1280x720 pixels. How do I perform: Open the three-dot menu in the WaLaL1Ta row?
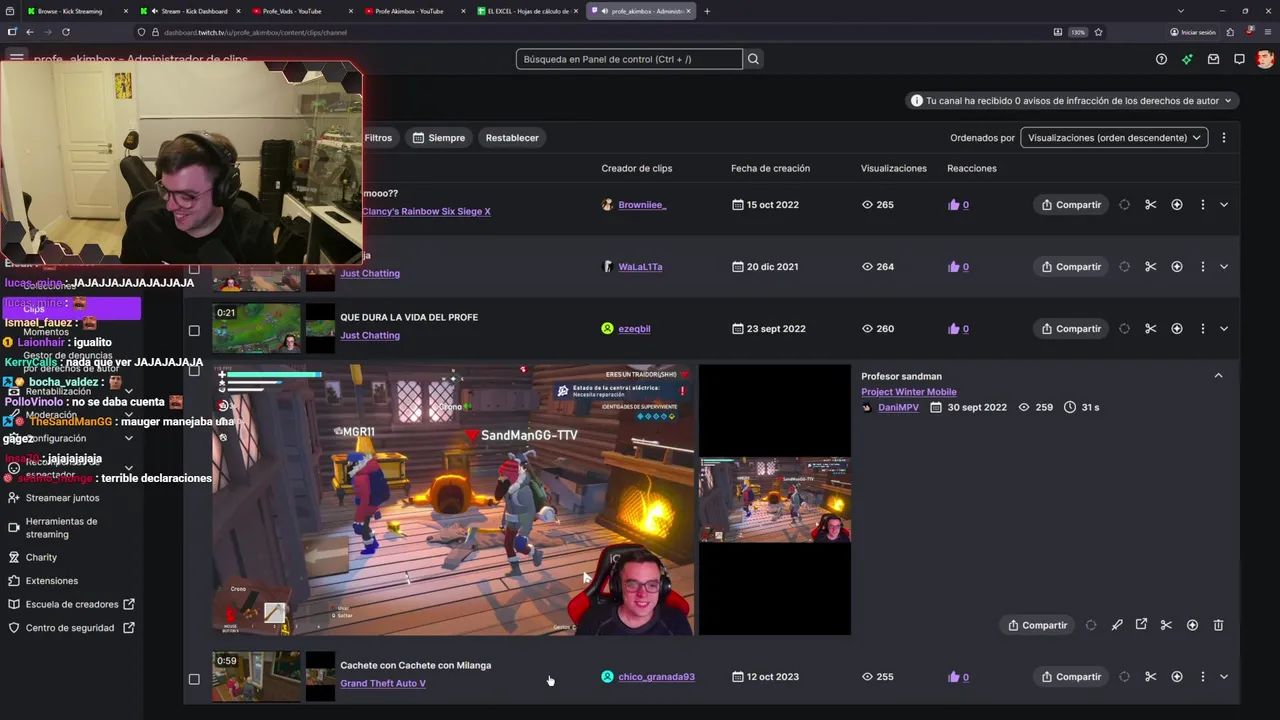click(1202, 267)
